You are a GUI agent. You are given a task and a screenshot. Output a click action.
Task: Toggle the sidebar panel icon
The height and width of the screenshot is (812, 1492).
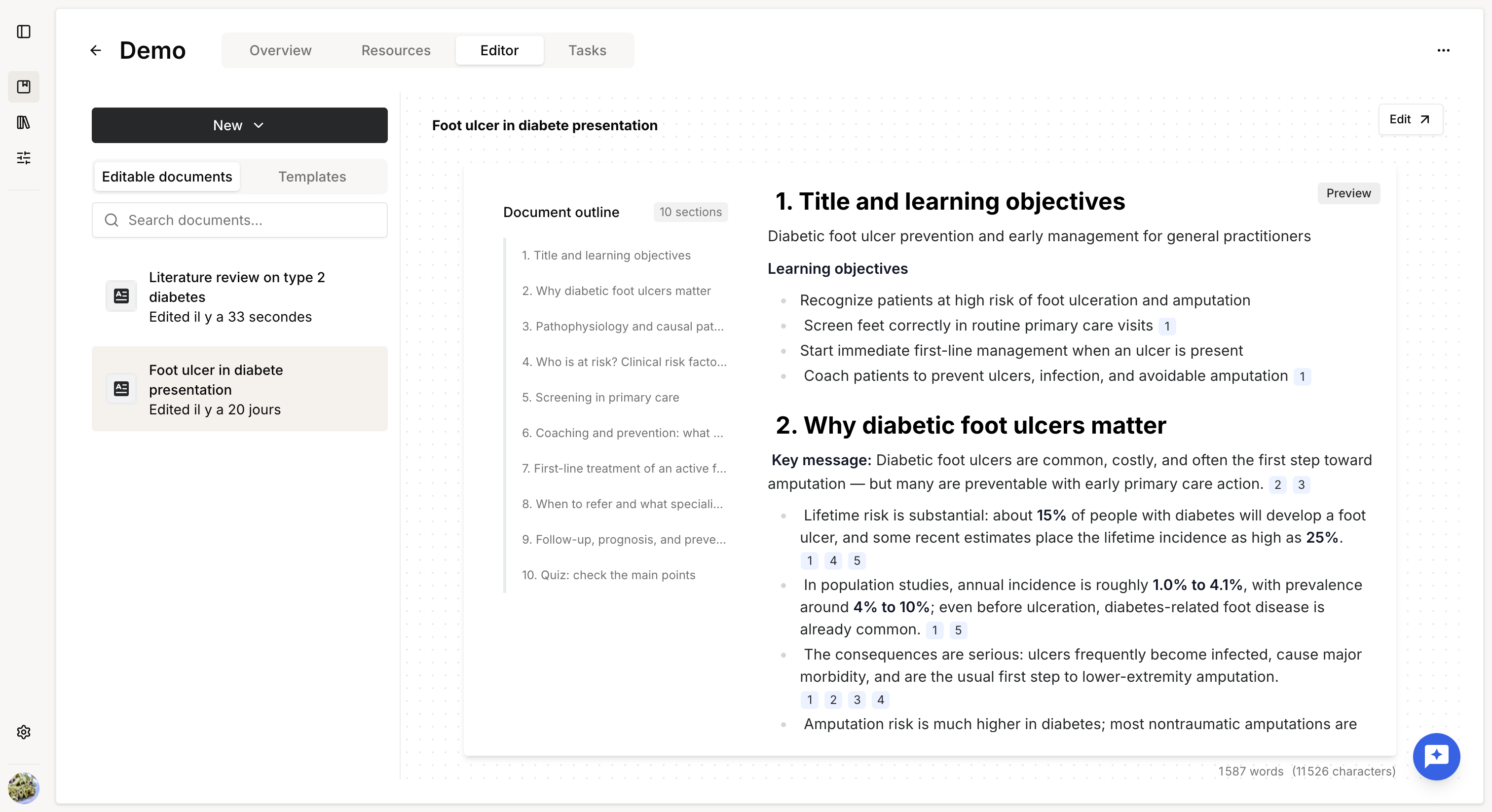pos(24,32)
